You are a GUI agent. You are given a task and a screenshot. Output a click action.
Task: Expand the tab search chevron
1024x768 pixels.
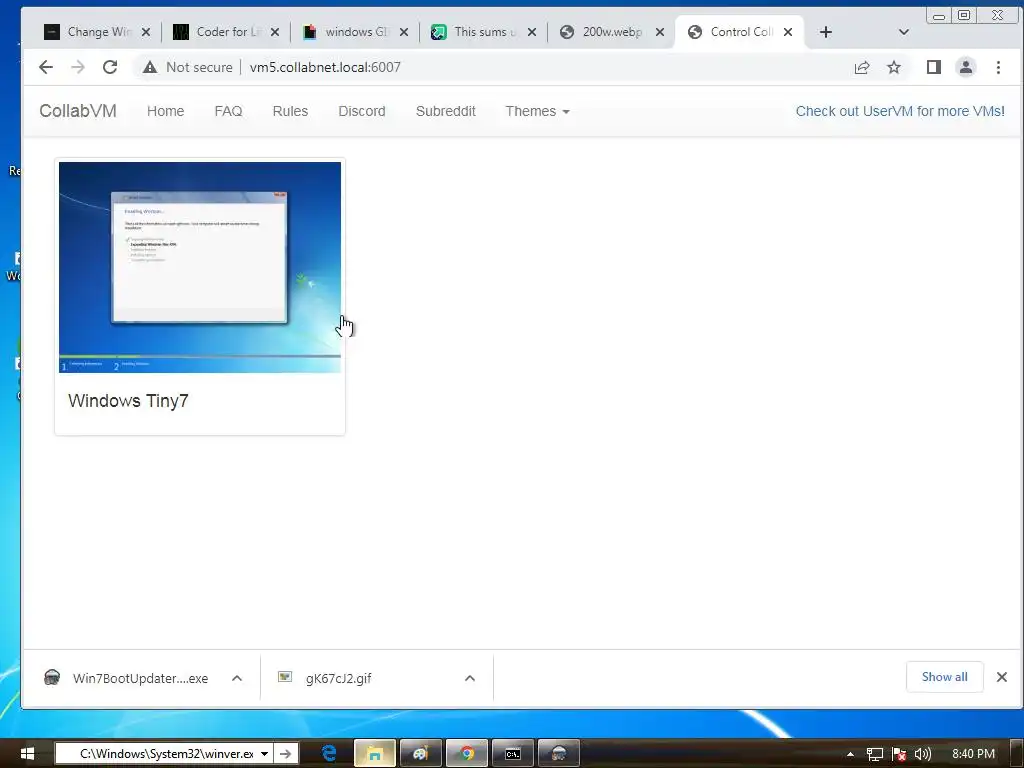tap(904, 32)
